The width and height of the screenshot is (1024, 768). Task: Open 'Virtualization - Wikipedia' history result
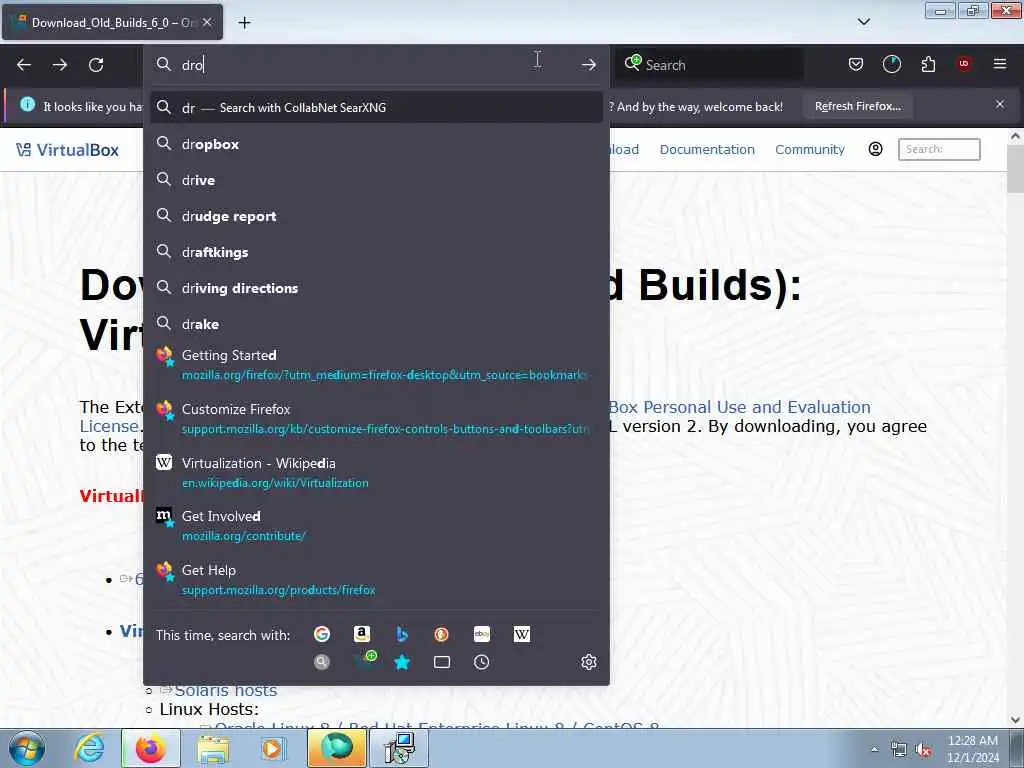(376, 472)
